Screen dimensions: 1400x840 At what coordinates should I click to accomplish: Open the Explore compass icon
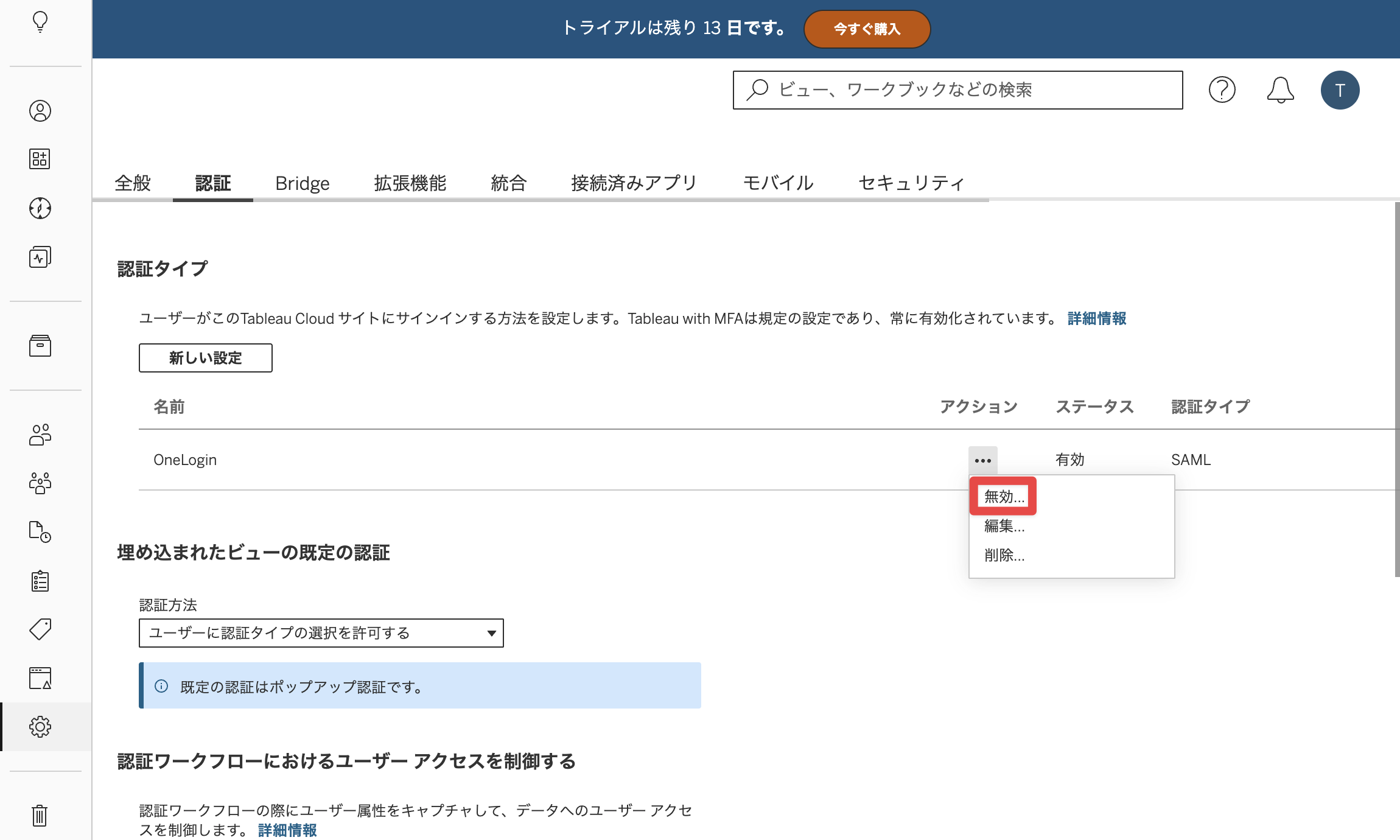(40, 208)
